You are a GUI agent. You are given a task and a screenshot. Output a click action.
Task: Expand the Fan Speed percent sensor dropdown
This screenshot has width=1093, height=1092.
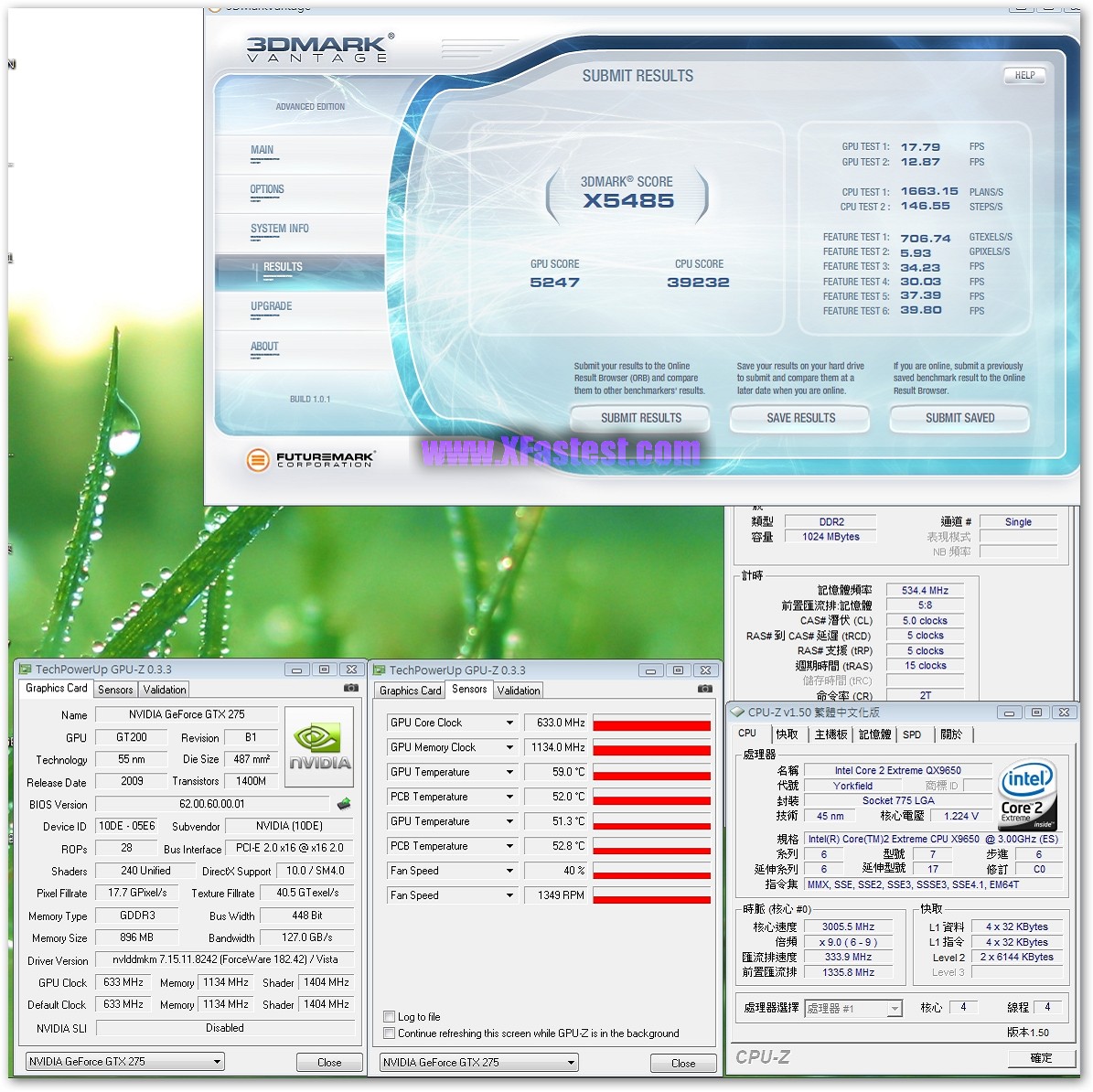(x=509, y=871)
